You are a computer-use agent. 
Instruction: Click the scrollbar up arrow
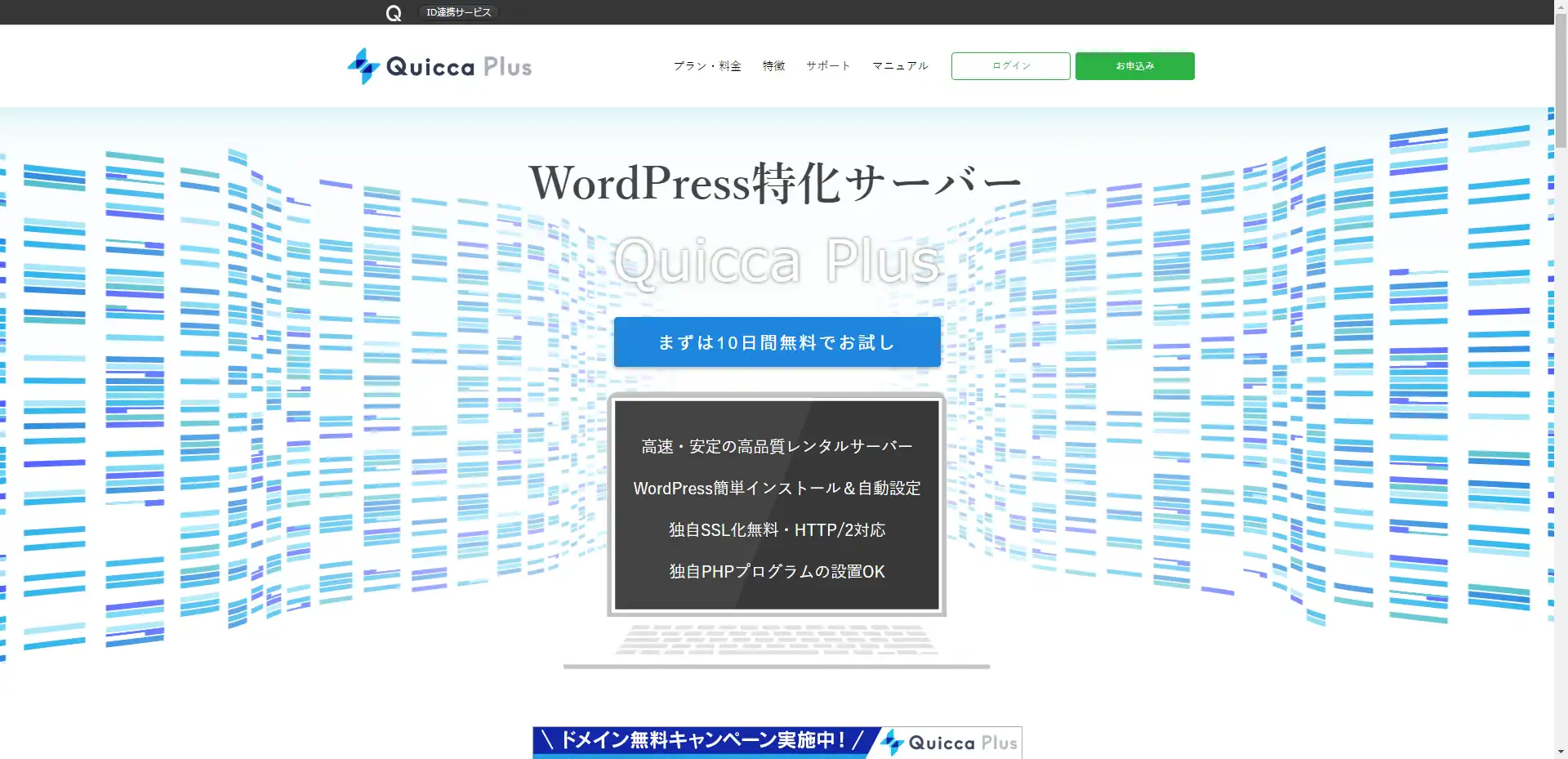point(1561,7)
